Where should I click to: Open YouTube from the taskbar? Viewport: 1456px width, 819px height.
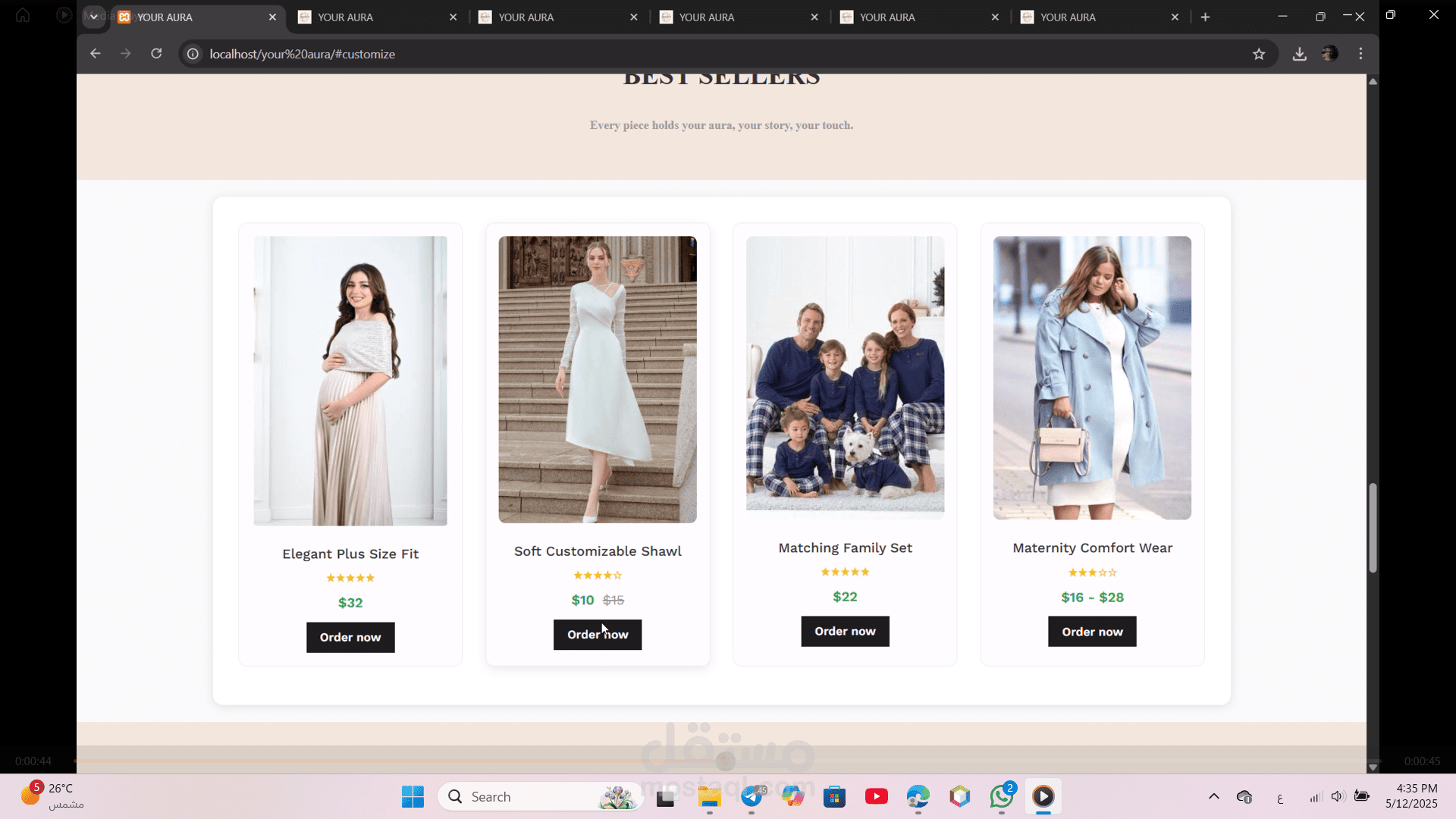click(877, 797)
